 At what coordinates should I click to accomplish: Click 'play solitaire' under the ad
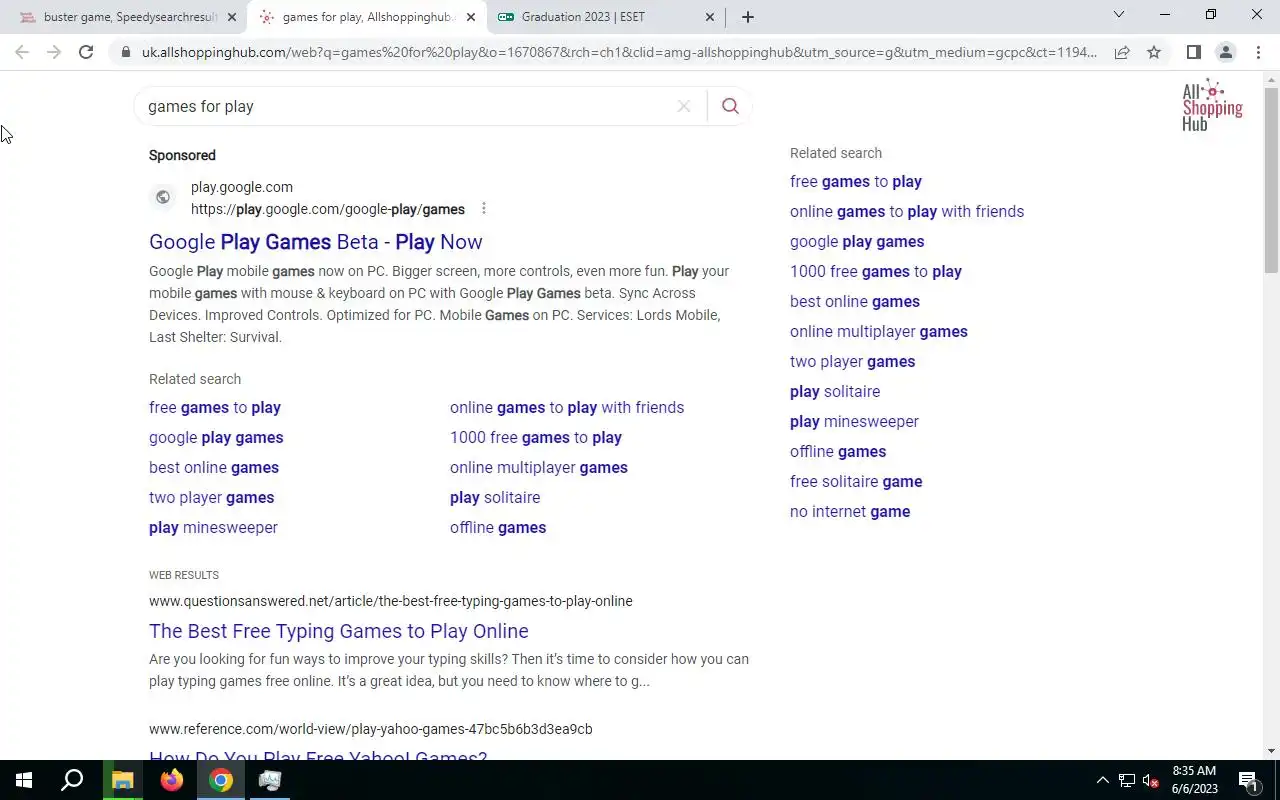tap(495, 497)
